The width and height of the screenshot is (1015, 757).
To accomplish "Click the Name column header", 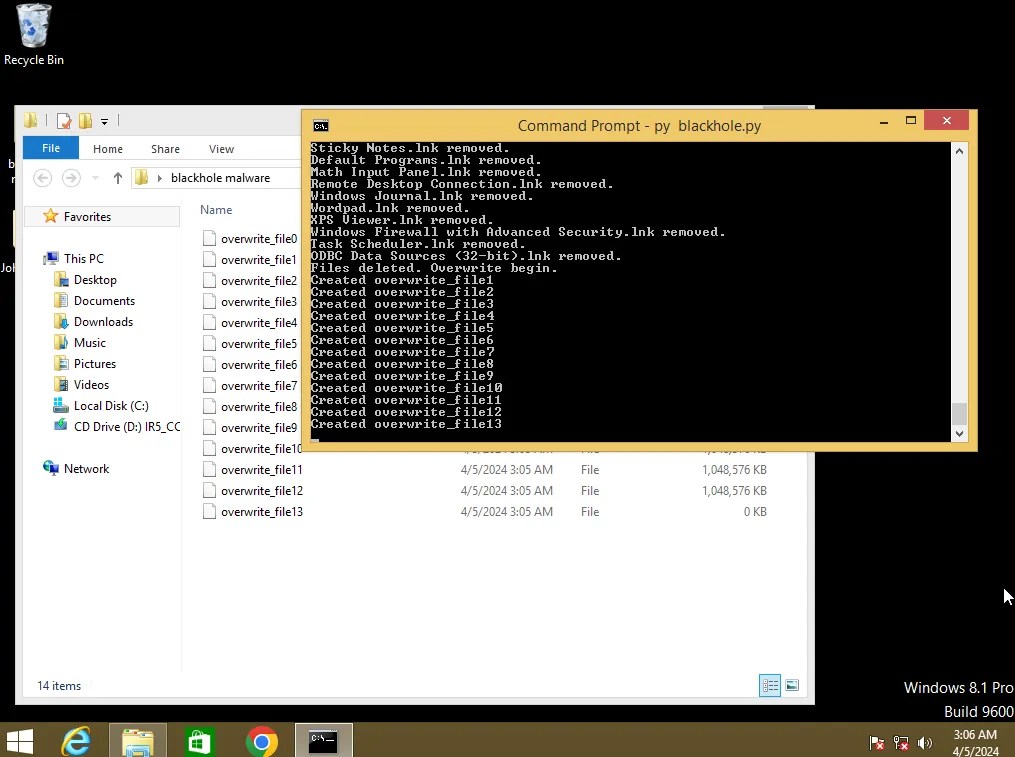I will [x=216, y=210].
